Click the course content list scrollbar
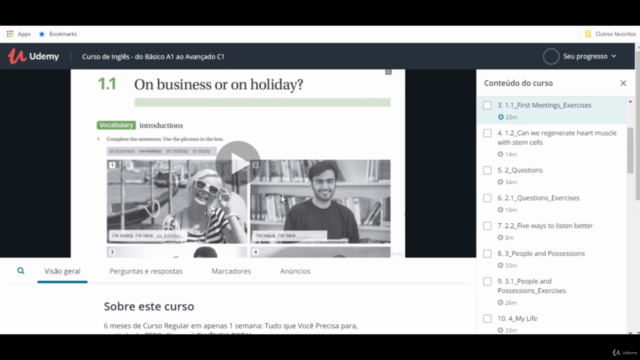 pyautogui.click(x=630, y=150)
